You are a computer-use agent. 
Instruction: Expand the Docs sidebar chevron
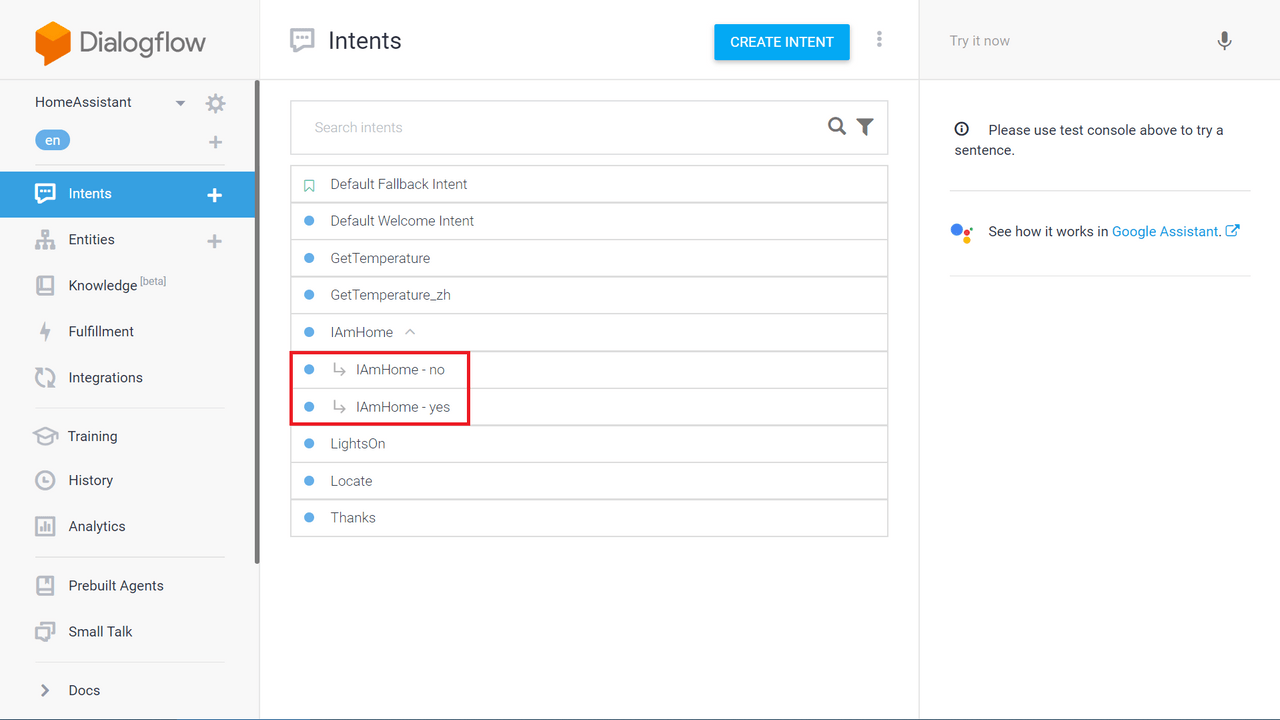pos(45,690)
